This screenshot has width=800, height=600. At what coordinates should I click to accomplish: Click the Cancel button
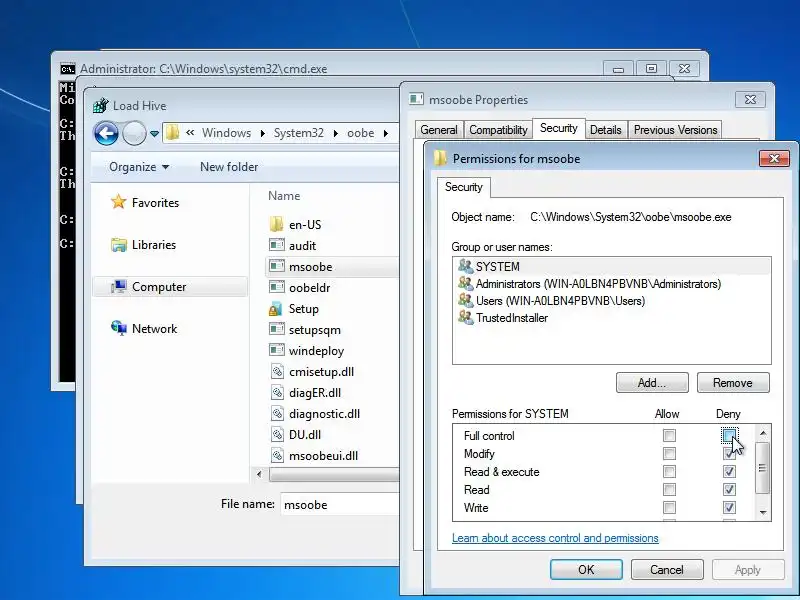pyautogui.click(x=667, y=569)
